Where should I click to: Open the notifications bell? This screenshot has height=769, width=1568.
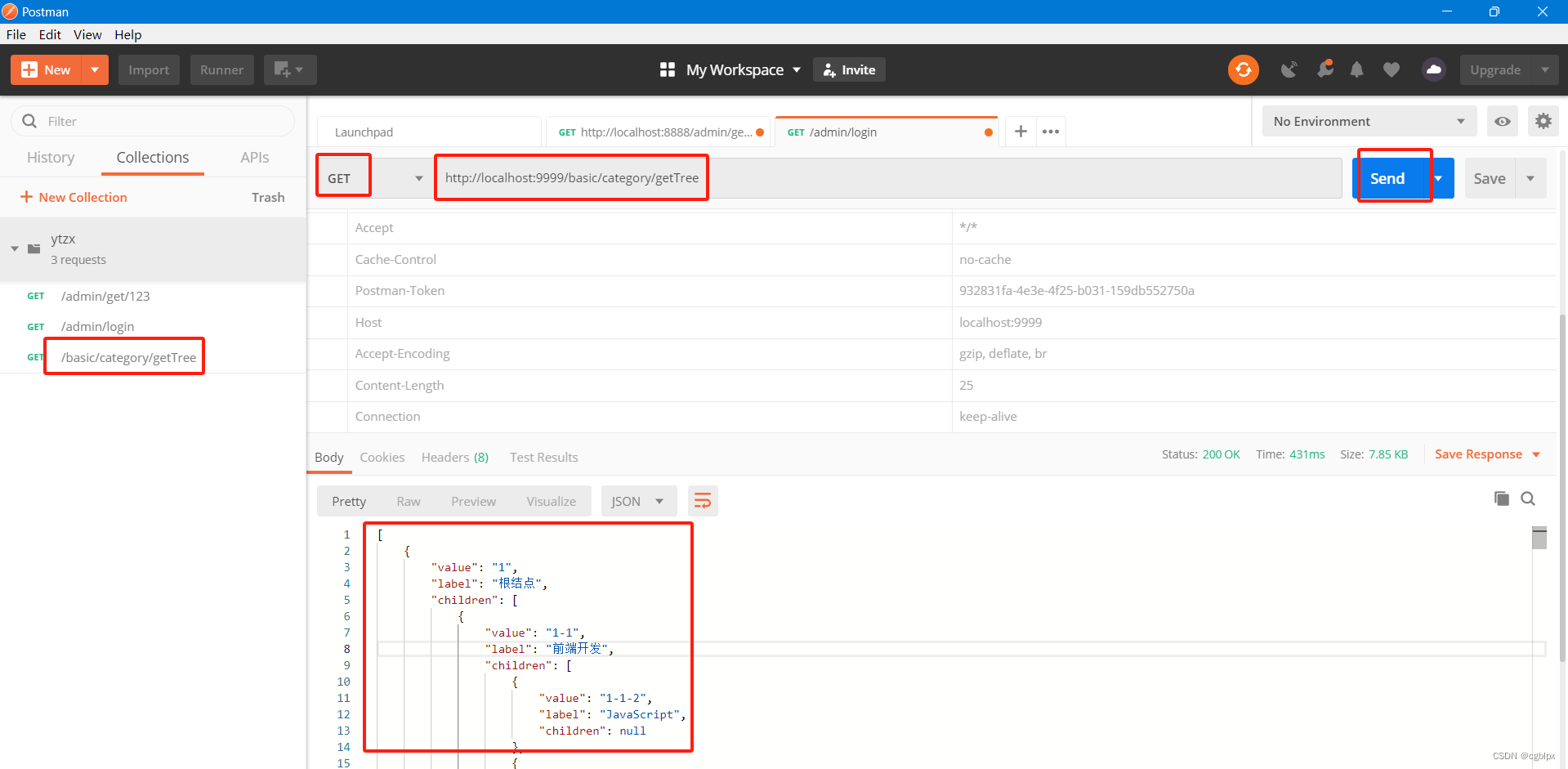point(1356,70)
